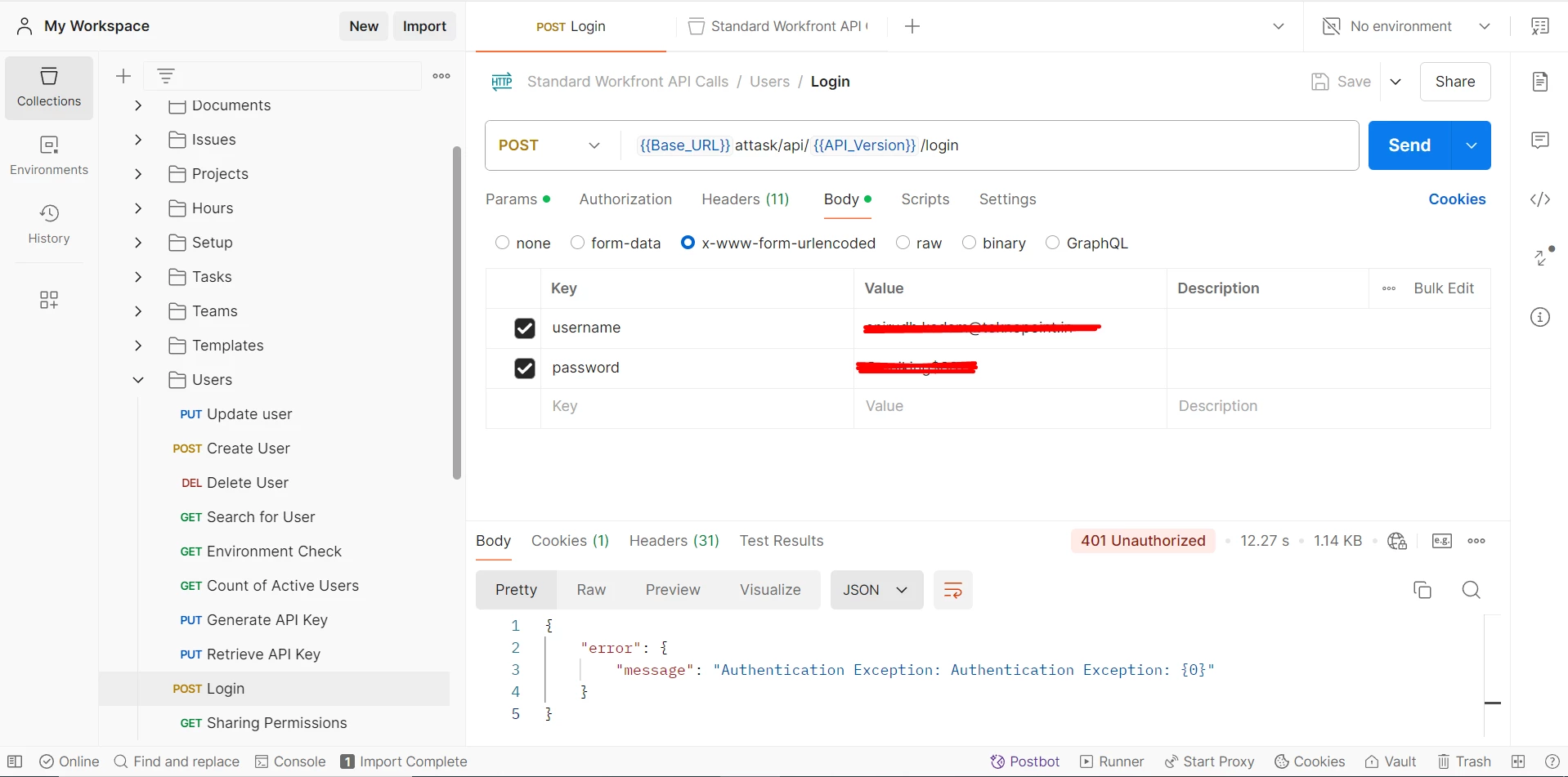
Task: Click the New button
Action: tap(364, 26)
